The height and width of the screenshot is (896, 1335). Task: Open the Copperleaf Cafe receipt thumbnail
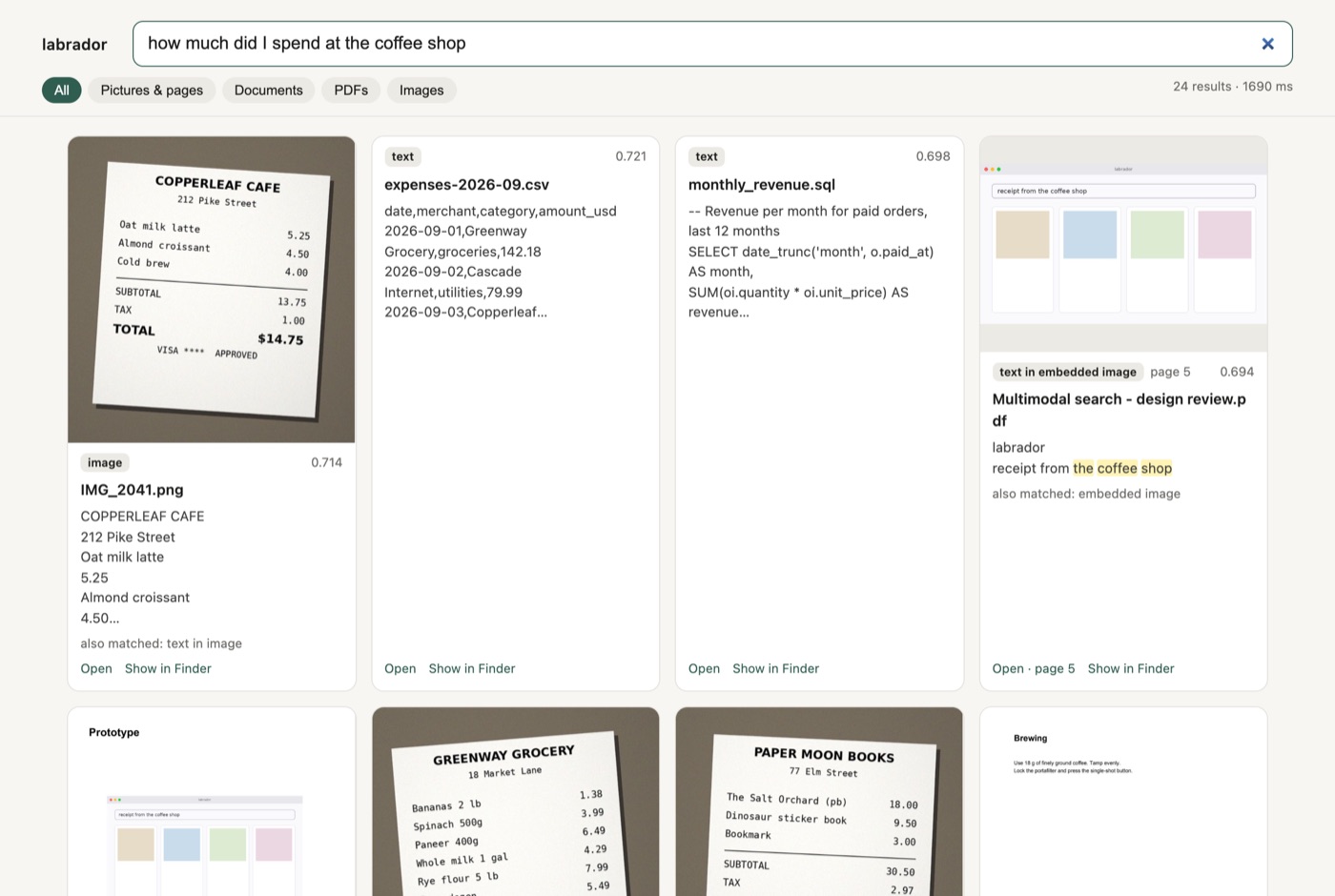(212, 290)
